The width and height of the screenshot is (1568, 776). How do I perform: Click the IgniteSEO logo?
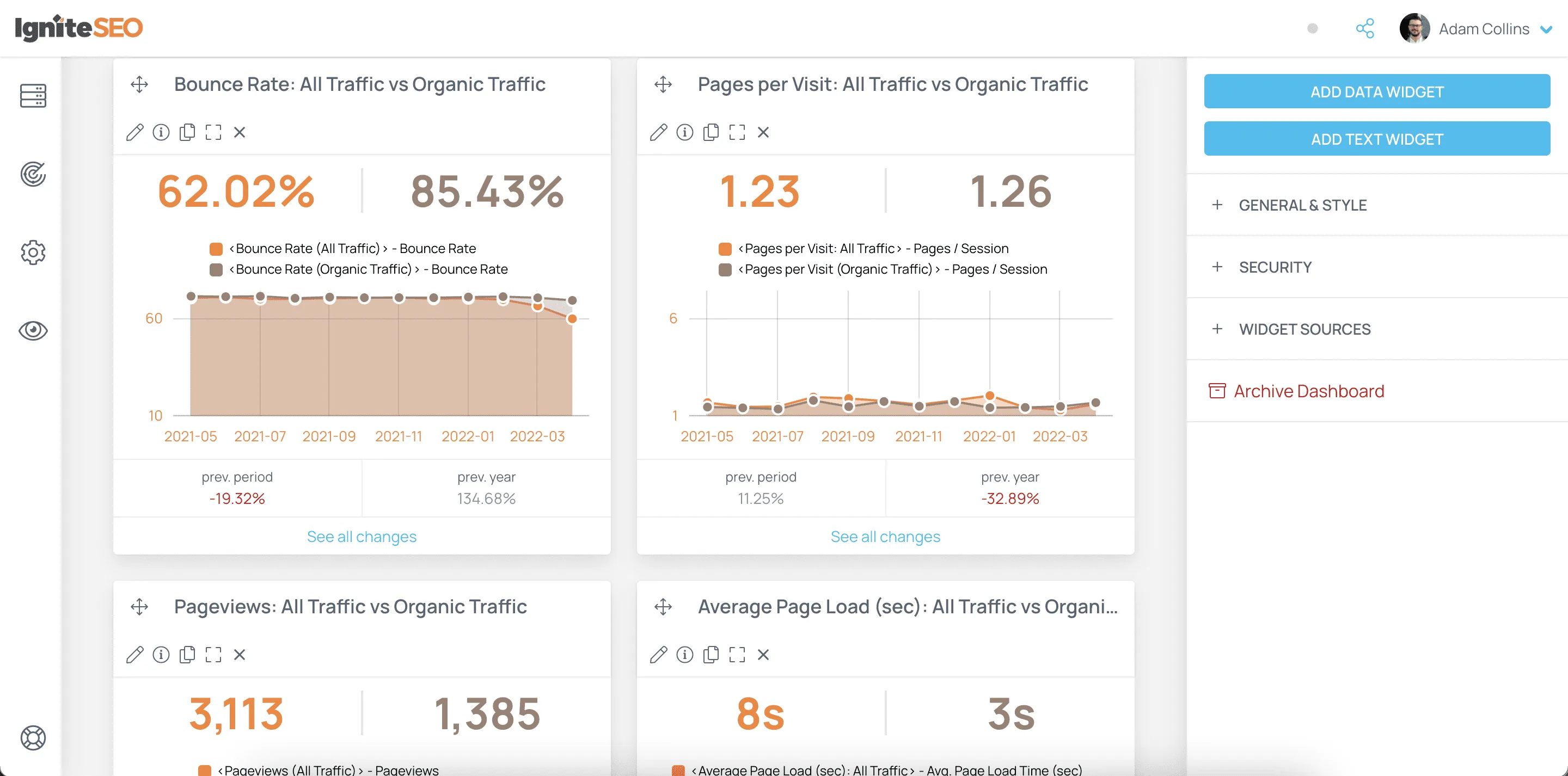[x=78, y=27]
